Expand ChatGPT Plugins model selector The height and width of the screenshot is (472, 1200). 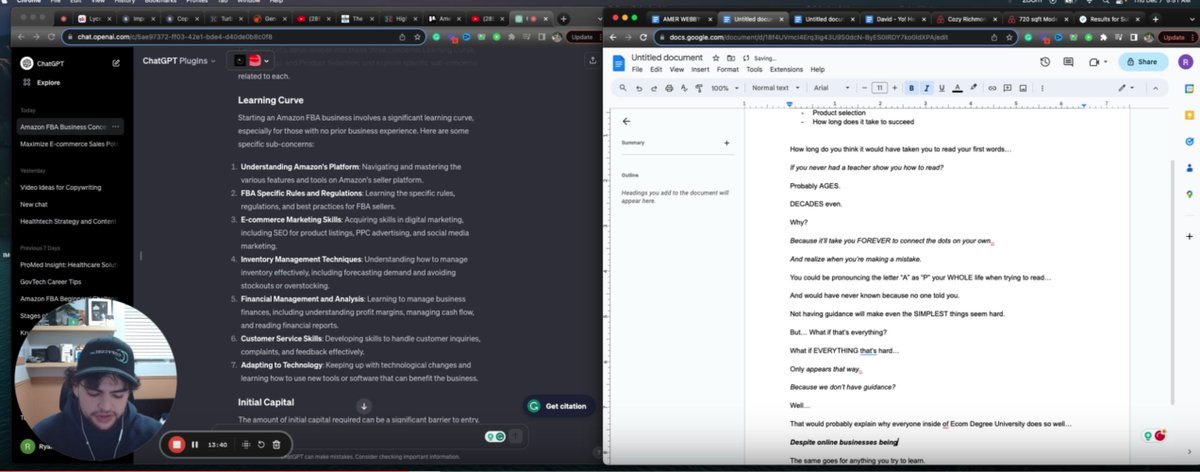point(178,61)
